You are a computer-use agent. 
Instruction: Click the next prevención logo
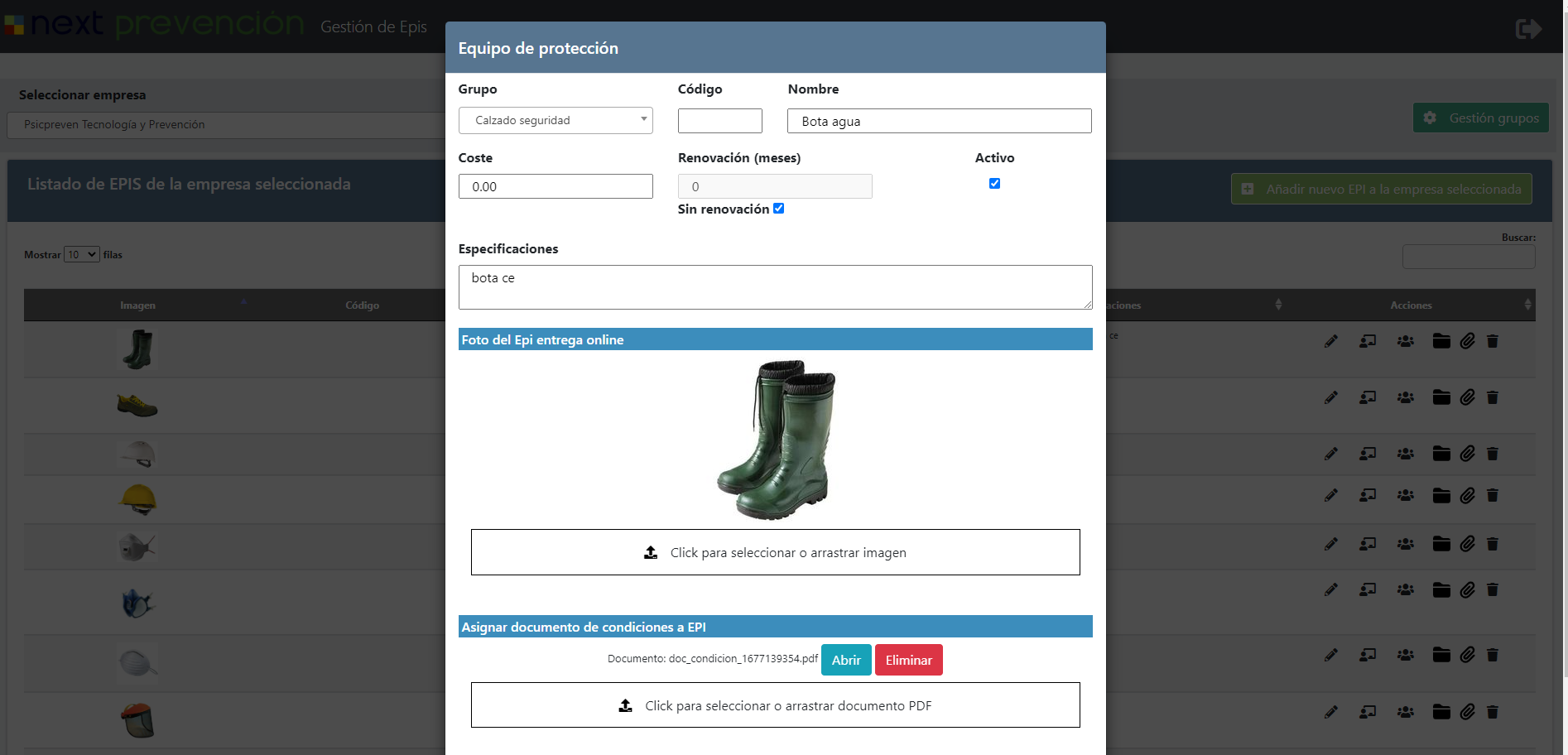tap(155, 25)
